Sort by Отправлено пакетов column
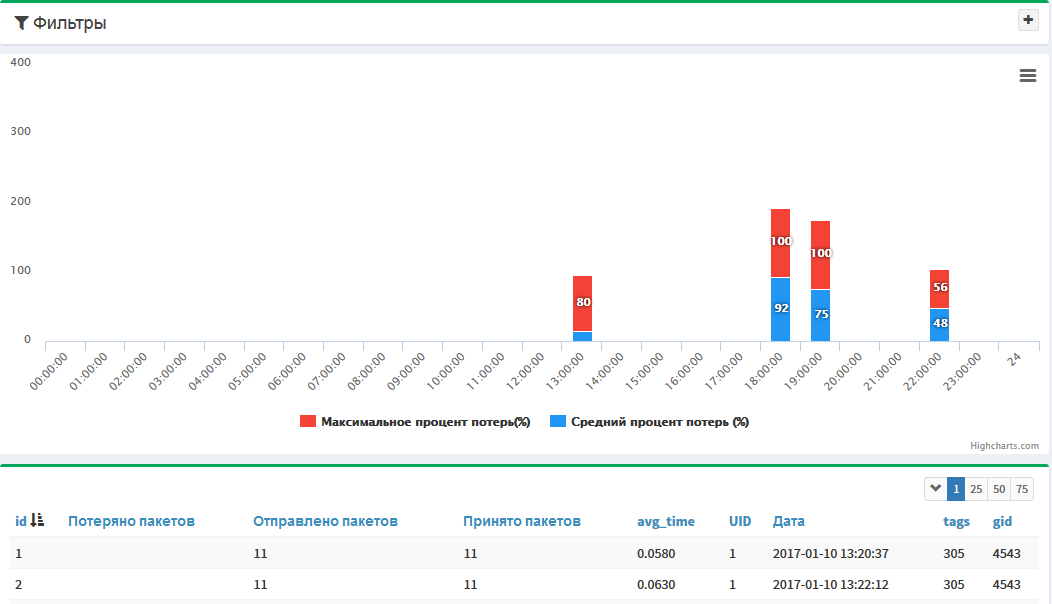 click(325, 521)
